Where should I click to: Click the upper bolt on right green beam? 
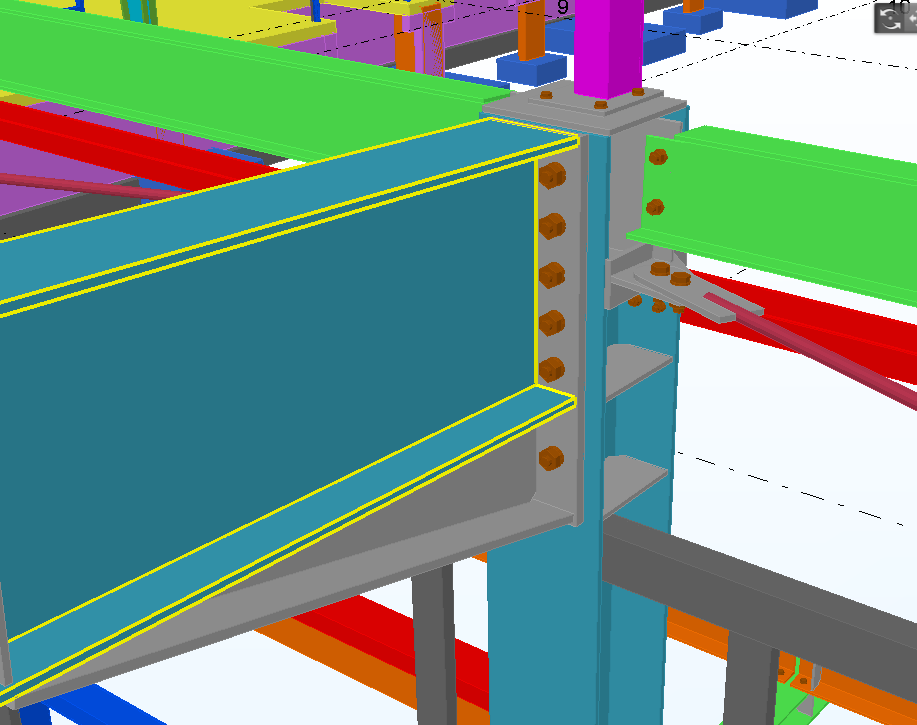[x=658, y=157]
